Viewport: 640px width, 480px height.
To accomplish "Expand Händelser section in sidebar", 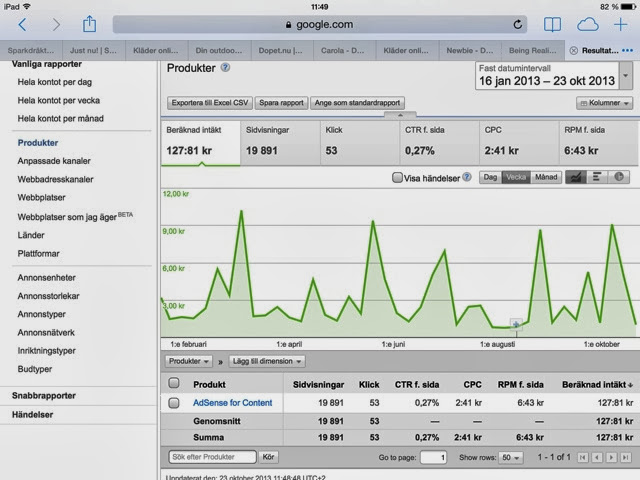I will pyautogui.click(x=33, y=415).
